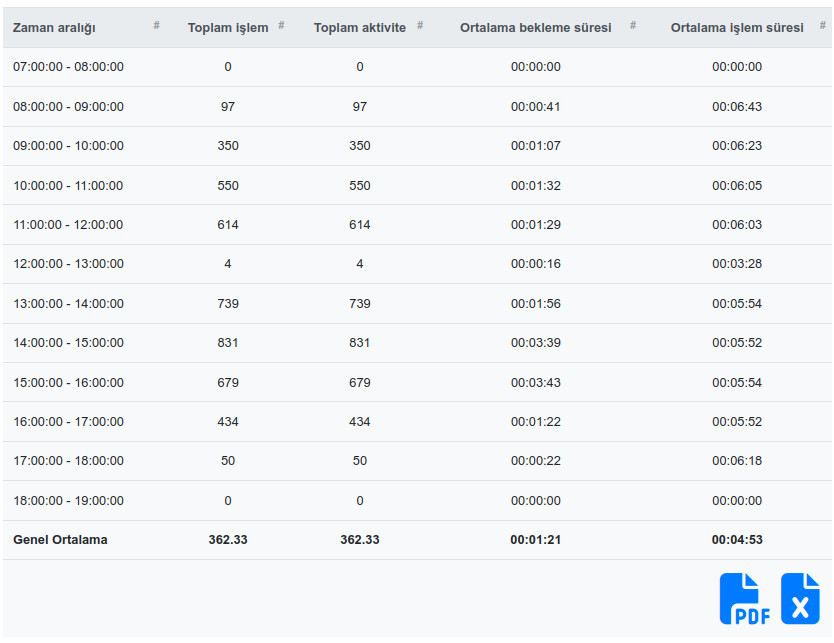This screenshot has height=643, width=834.
Task: Export the table as PDF
Action: (745, 599)
